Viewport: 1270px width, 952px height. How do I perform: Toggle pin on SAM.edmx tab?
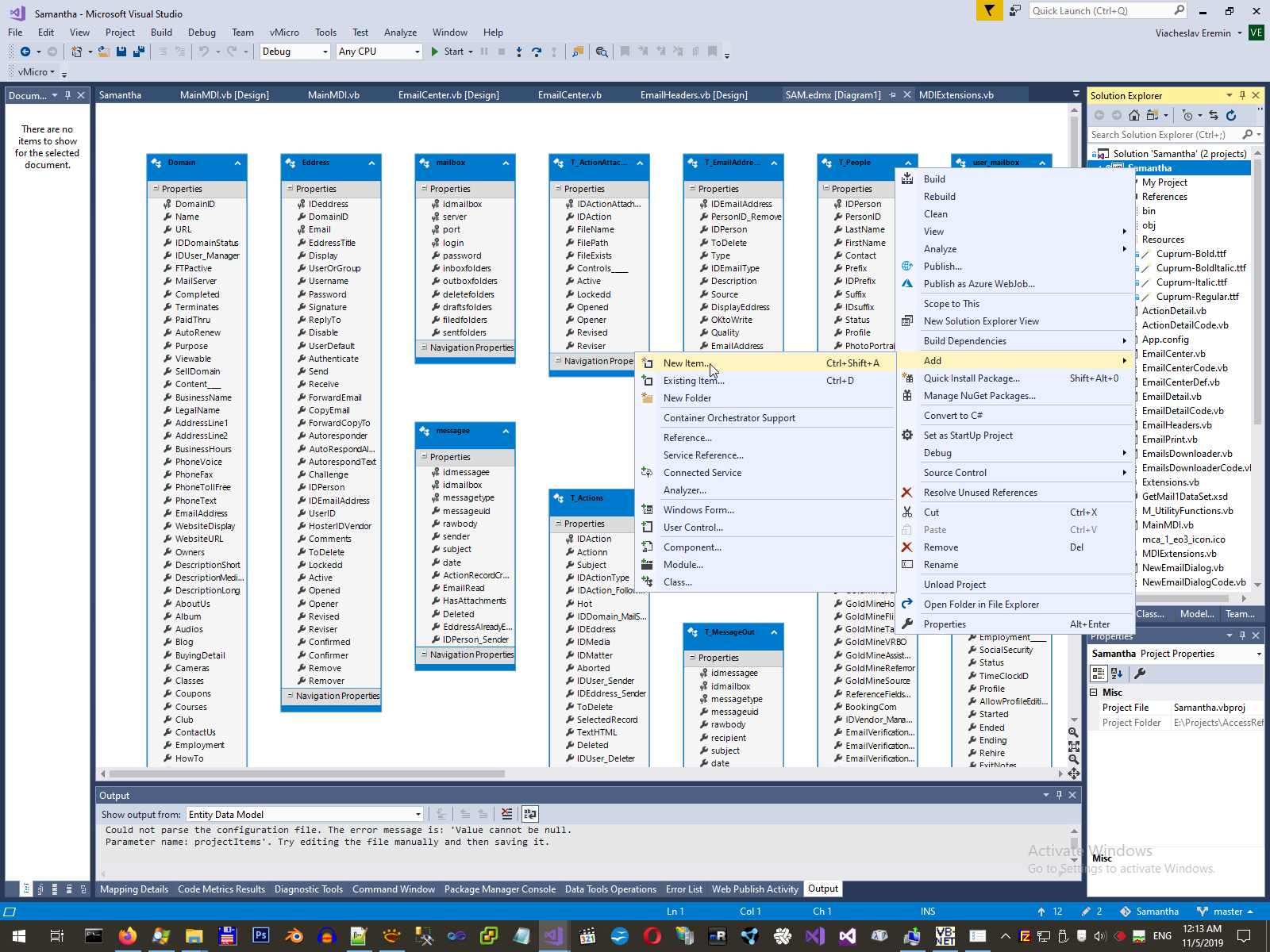click(x=892, y=95)
